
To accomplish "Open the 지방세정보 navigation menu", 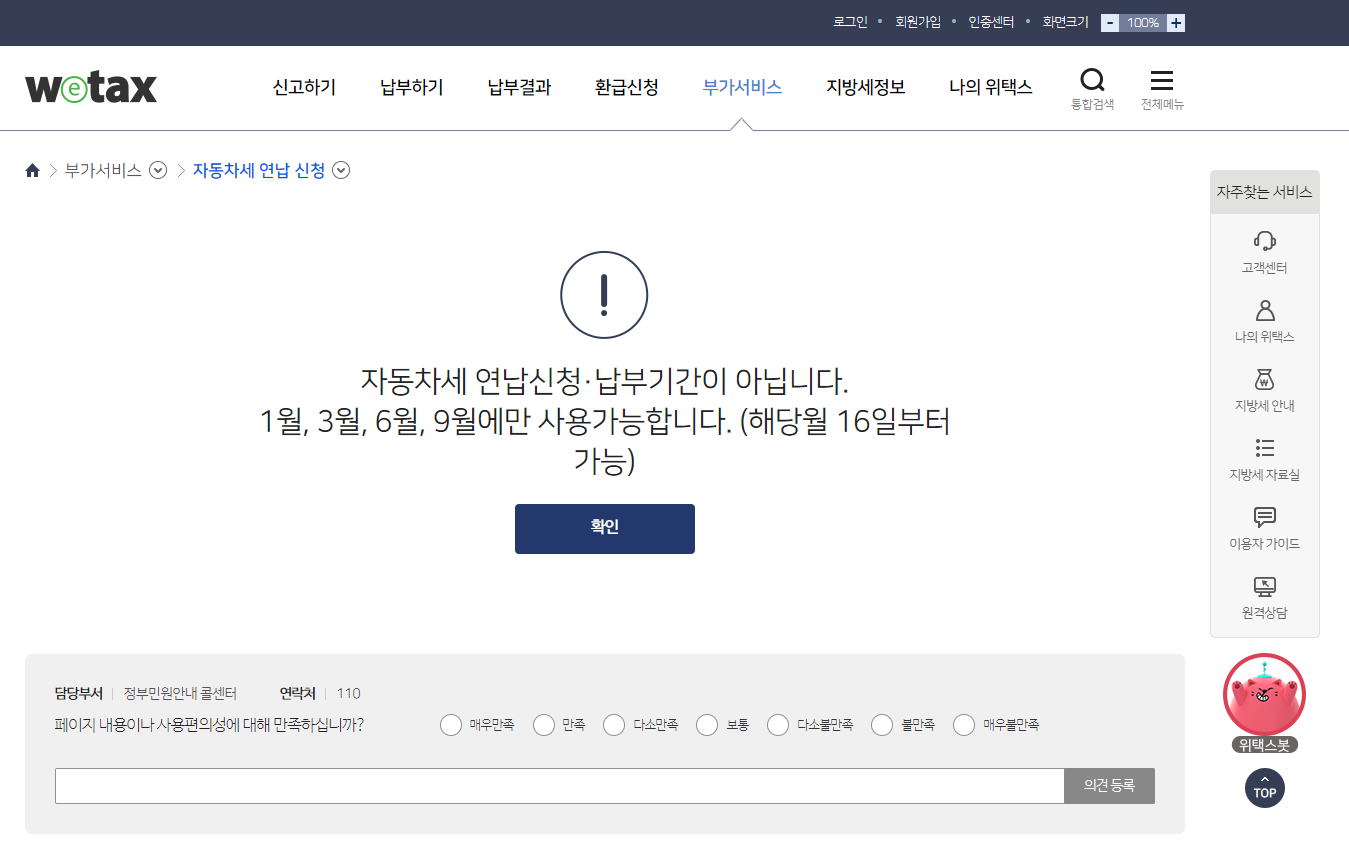I will pyautogui.click(x=866, y=87).
